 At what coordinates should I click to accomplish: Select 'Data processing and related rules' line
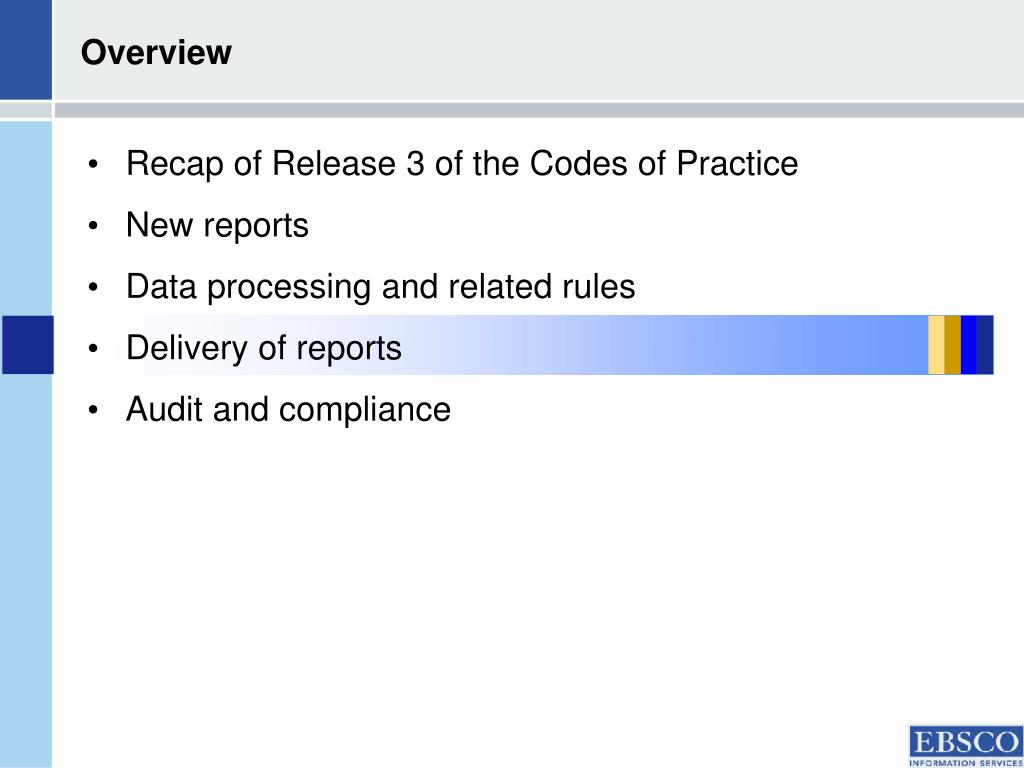tap(380, 287)
